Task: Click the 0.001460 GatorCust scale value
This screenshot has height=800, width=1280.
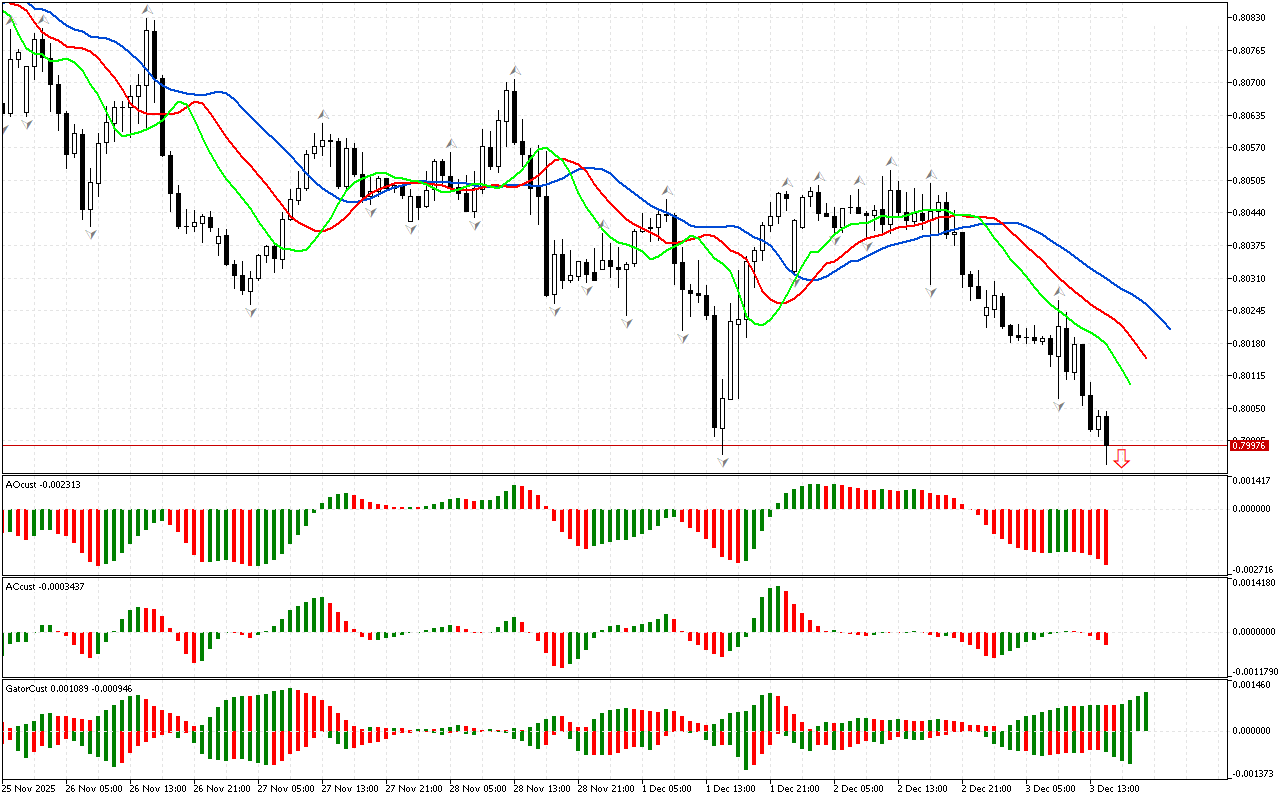Action: point(1250,685)
